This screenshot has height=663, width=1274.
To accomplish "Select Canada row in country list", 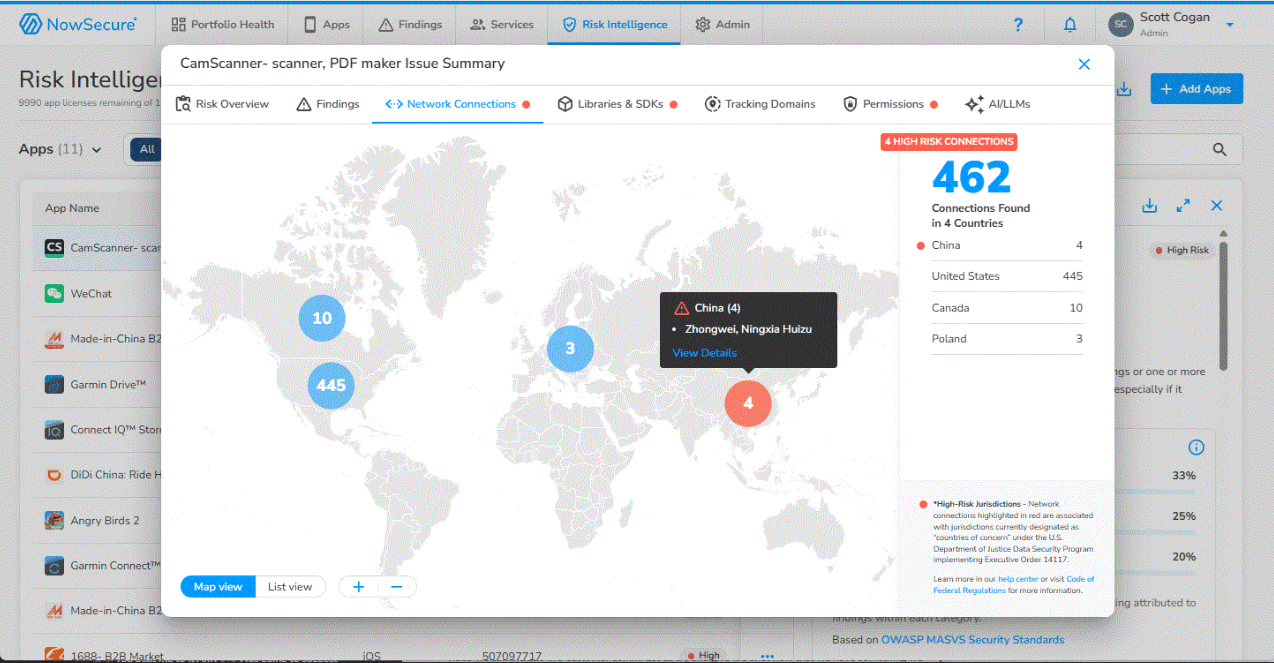I will [1007, 308].
